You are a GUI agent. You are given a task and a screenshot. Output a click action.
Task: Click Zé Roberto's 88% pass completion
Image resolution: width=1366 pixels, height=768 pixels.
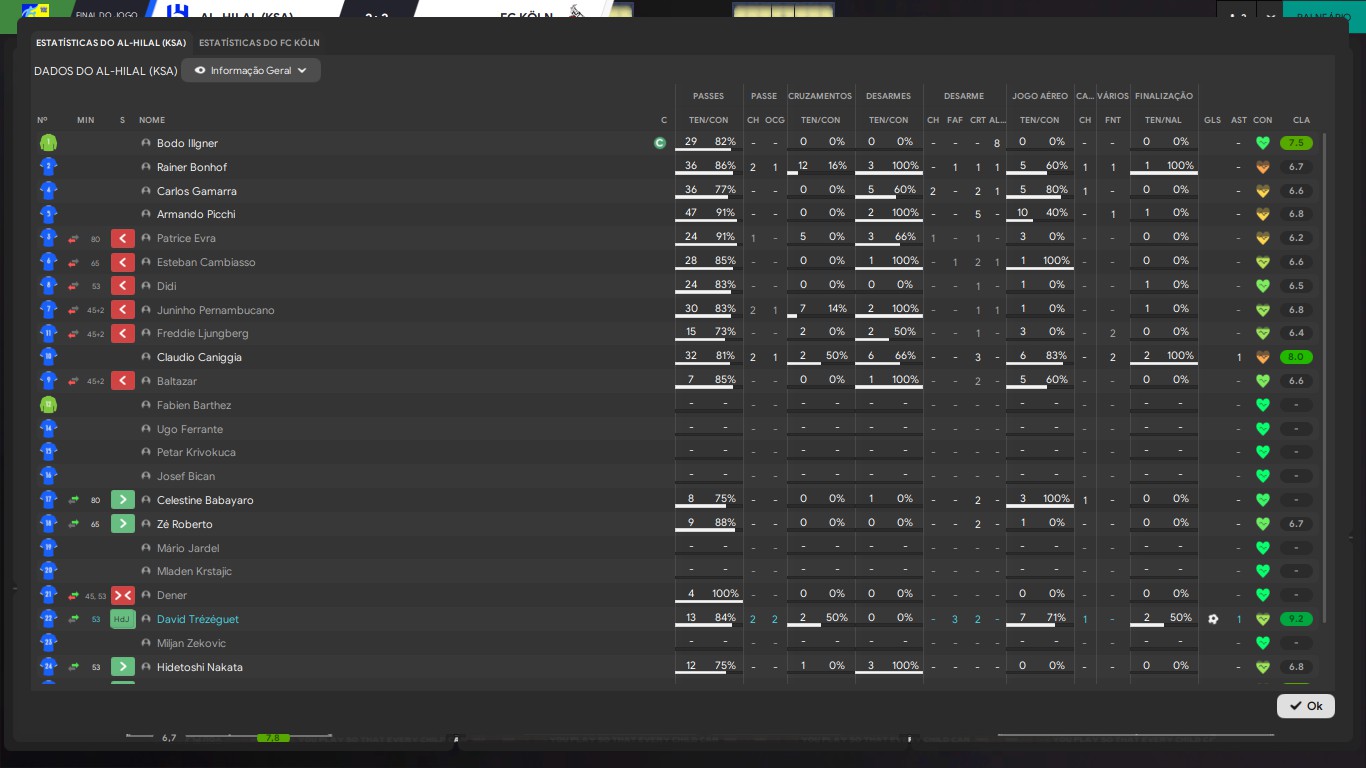pos(725,522)
